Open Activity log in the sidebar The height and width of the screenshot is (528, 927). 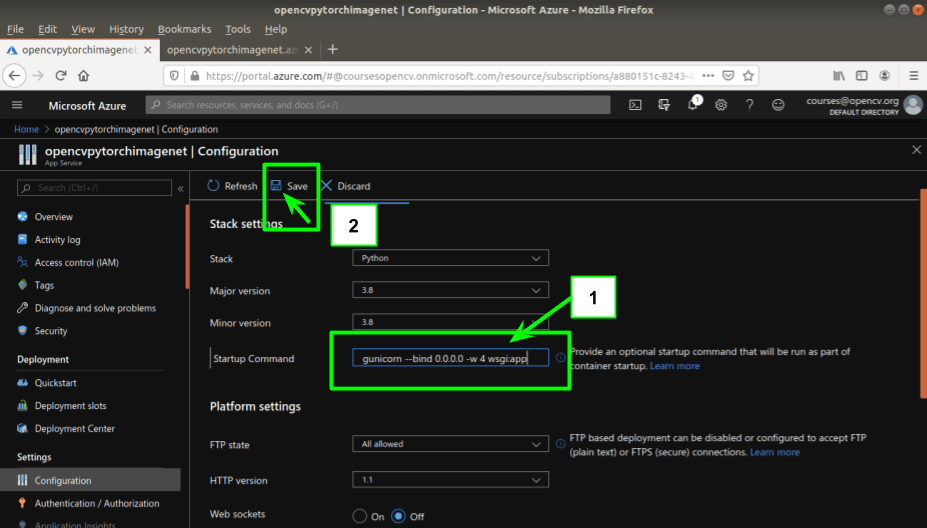click(57, 239)
